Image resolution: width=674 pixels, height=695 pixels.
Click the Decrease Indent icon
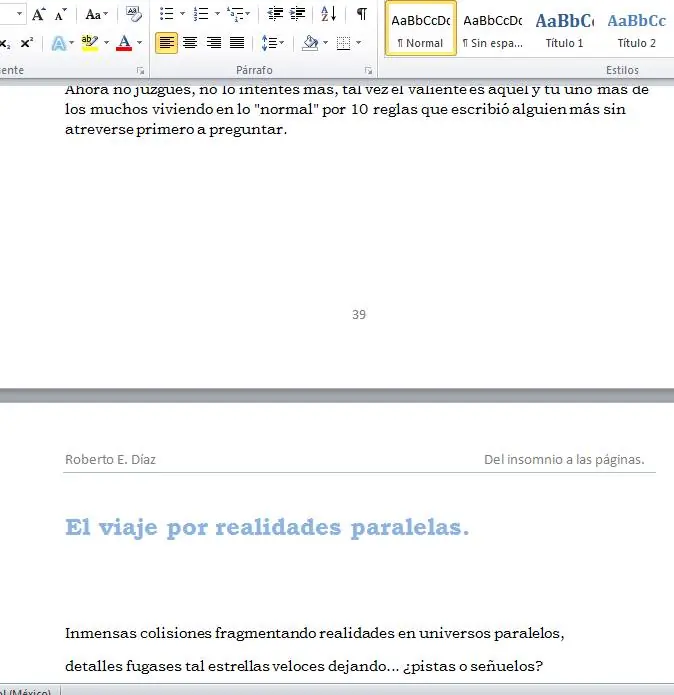(275, 14)
